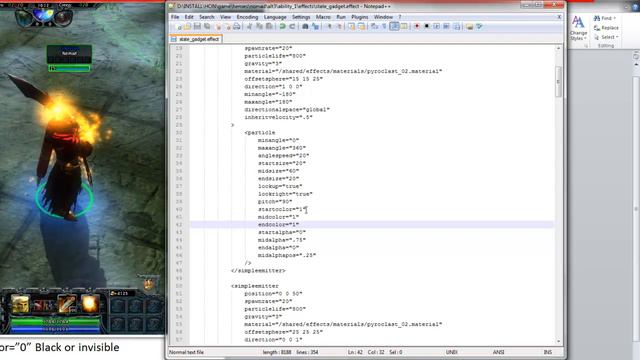
Task: Click the Redo toolbar icon
Action: point(292,27)
